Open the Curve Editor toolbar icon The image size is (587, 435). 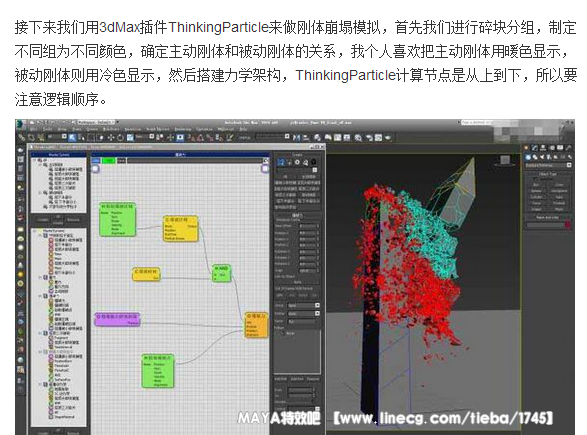(337, 137)
